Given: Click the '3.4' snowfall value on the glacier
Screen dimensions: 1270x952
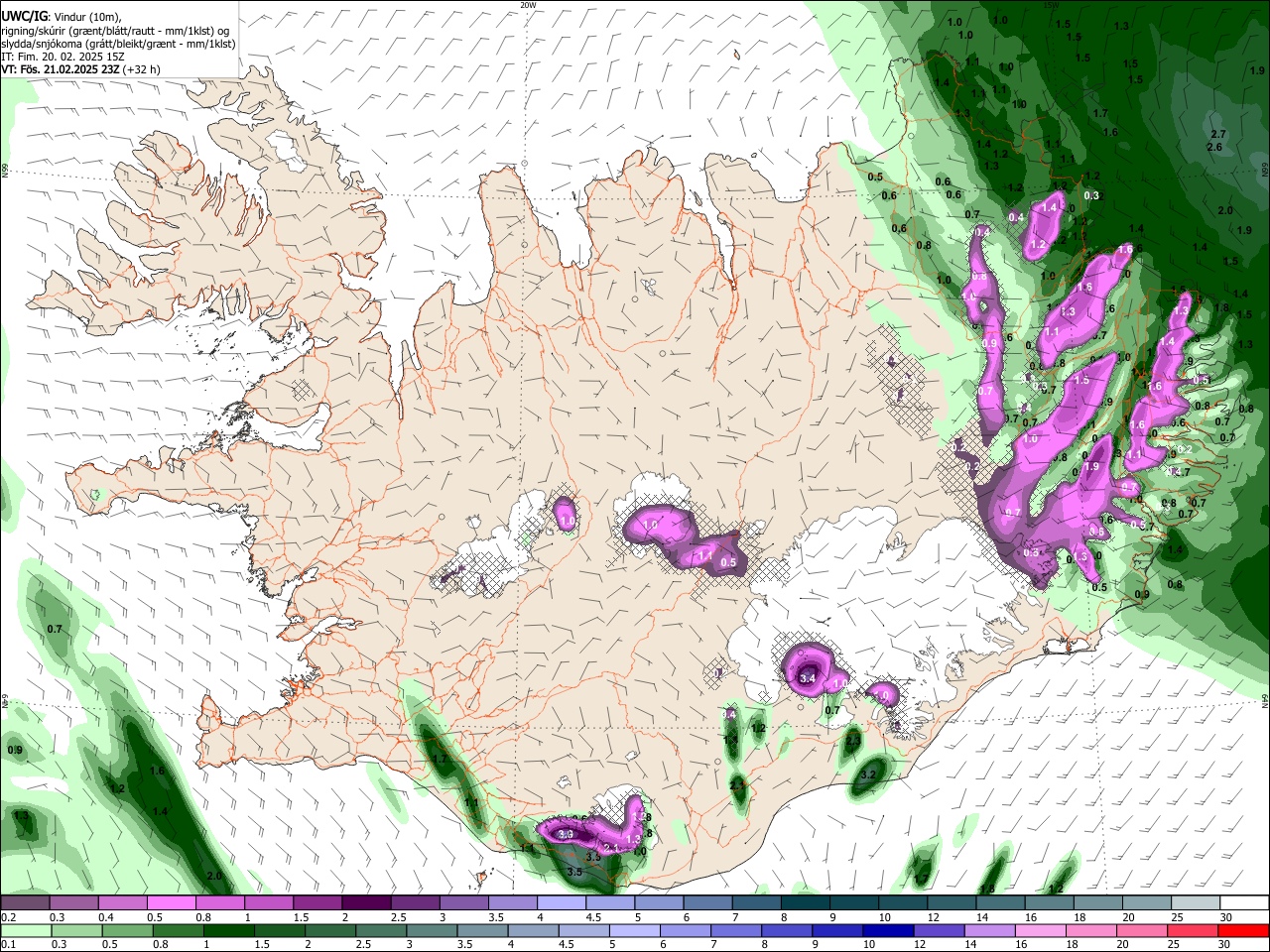Looking at the screenshot, I should [807, 678].
